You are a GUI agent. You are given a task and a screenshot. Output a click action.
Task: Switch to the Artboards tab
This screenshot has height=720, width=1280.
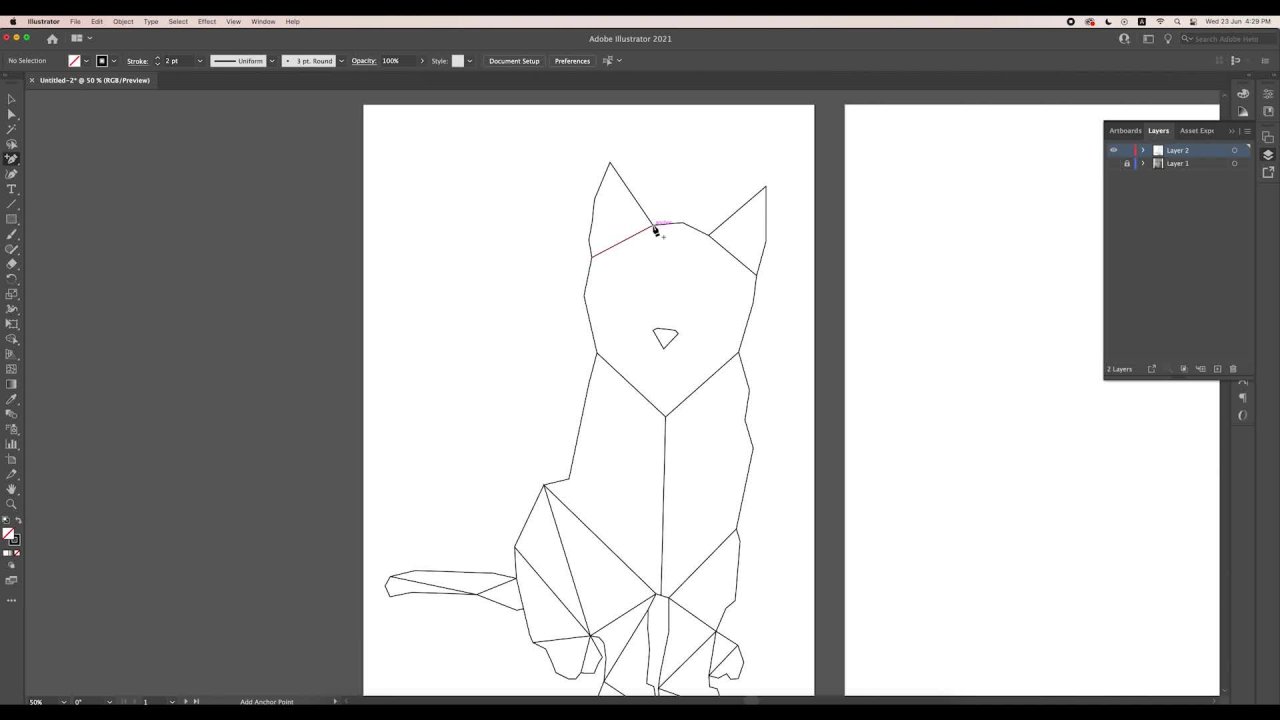(x=1125, y=131)
